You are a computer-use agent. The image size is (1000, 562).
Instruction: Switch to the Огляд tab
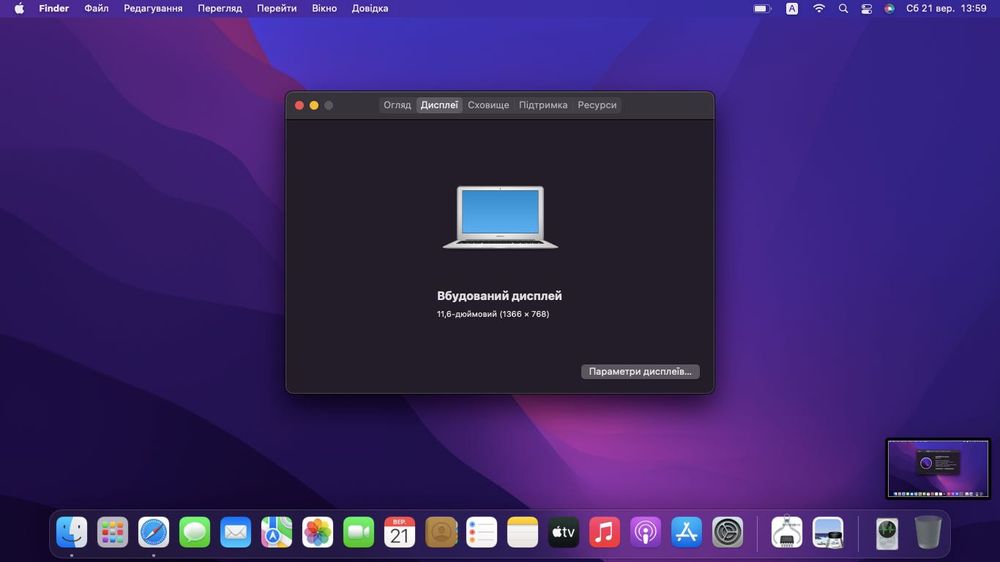click(x=397, y=105)
